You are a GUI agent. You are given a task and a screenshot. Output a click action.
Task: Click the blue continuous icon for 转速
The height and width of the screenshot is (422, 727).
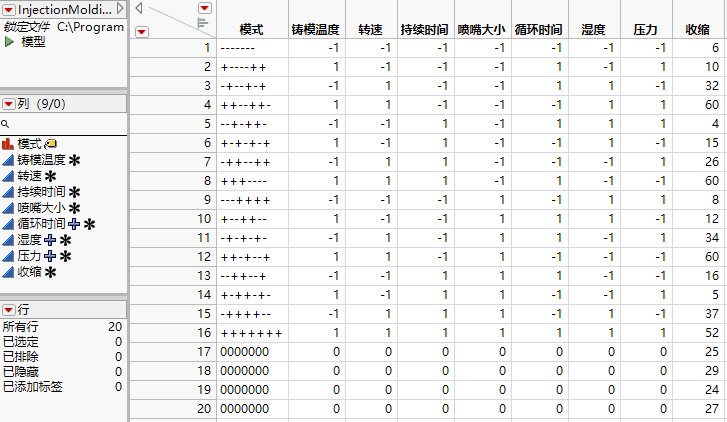click(8, 176)
